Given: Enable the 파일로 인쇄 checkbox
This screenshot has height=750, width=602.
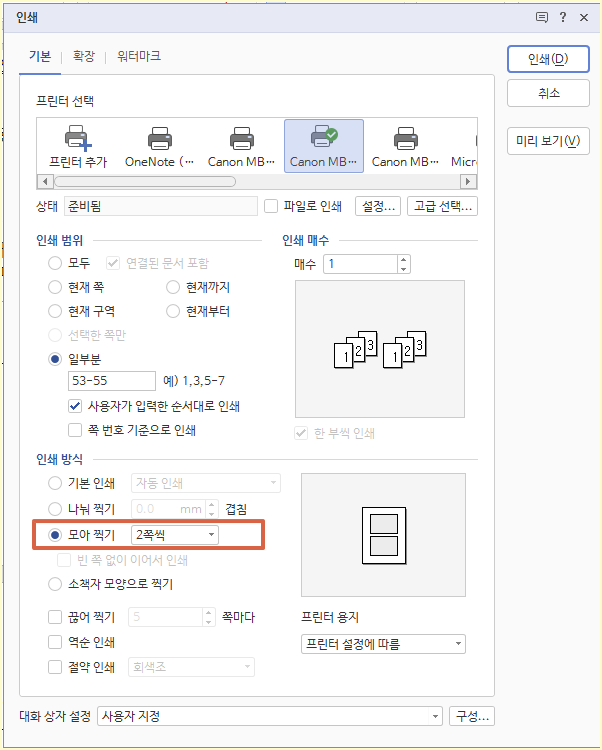Looking at the screenshot, I should click(x=271, y=206).
